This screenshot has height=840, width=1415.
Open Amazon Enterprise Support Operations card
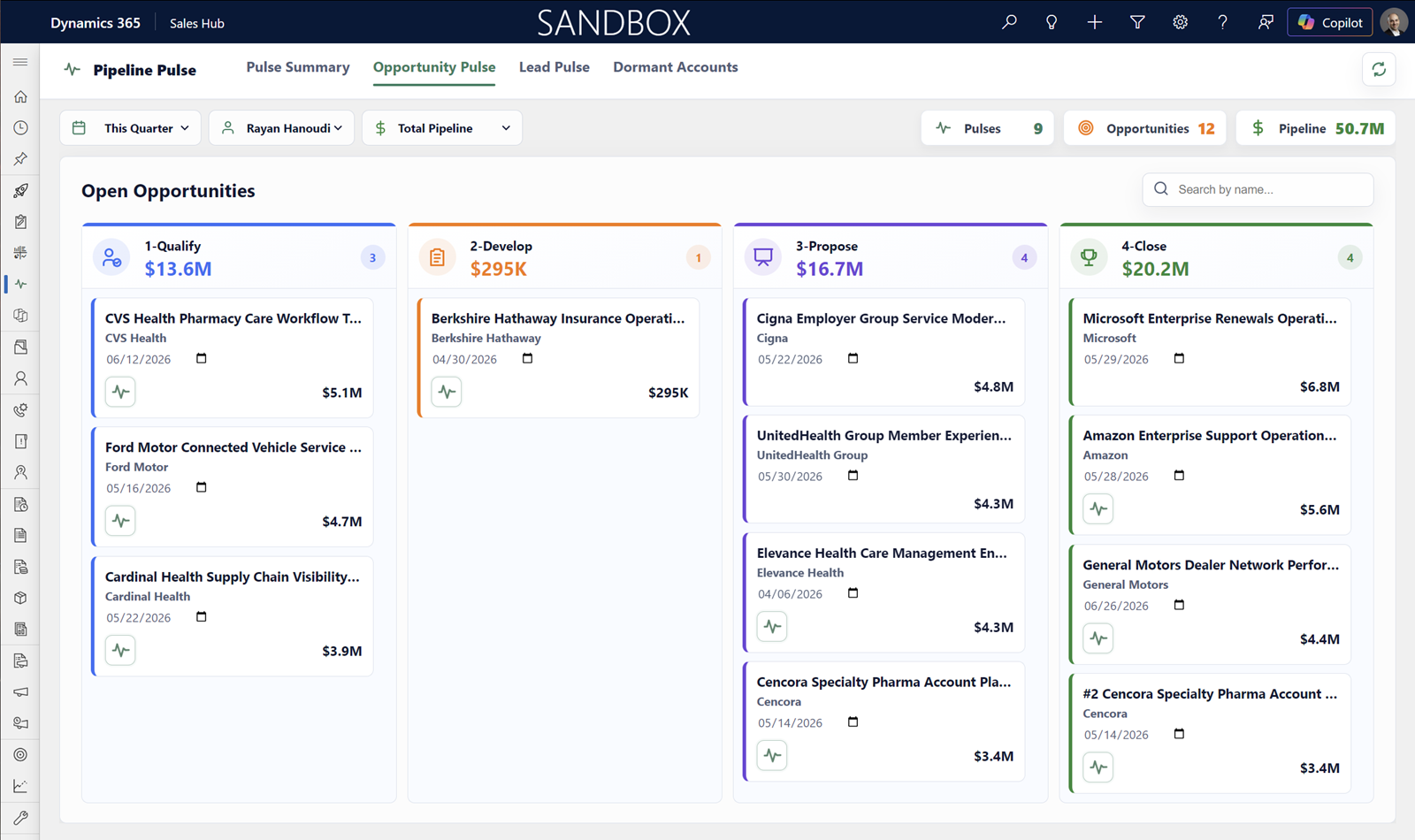1211,475
